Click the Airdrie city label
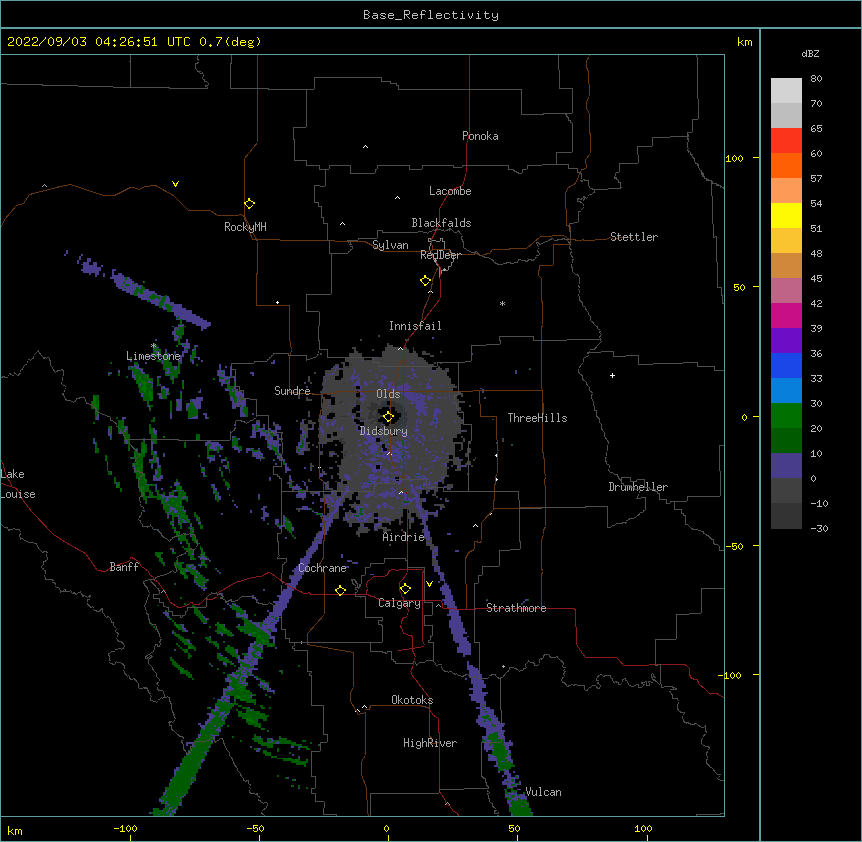Screen dimensions: 862x842 [404, 537]
